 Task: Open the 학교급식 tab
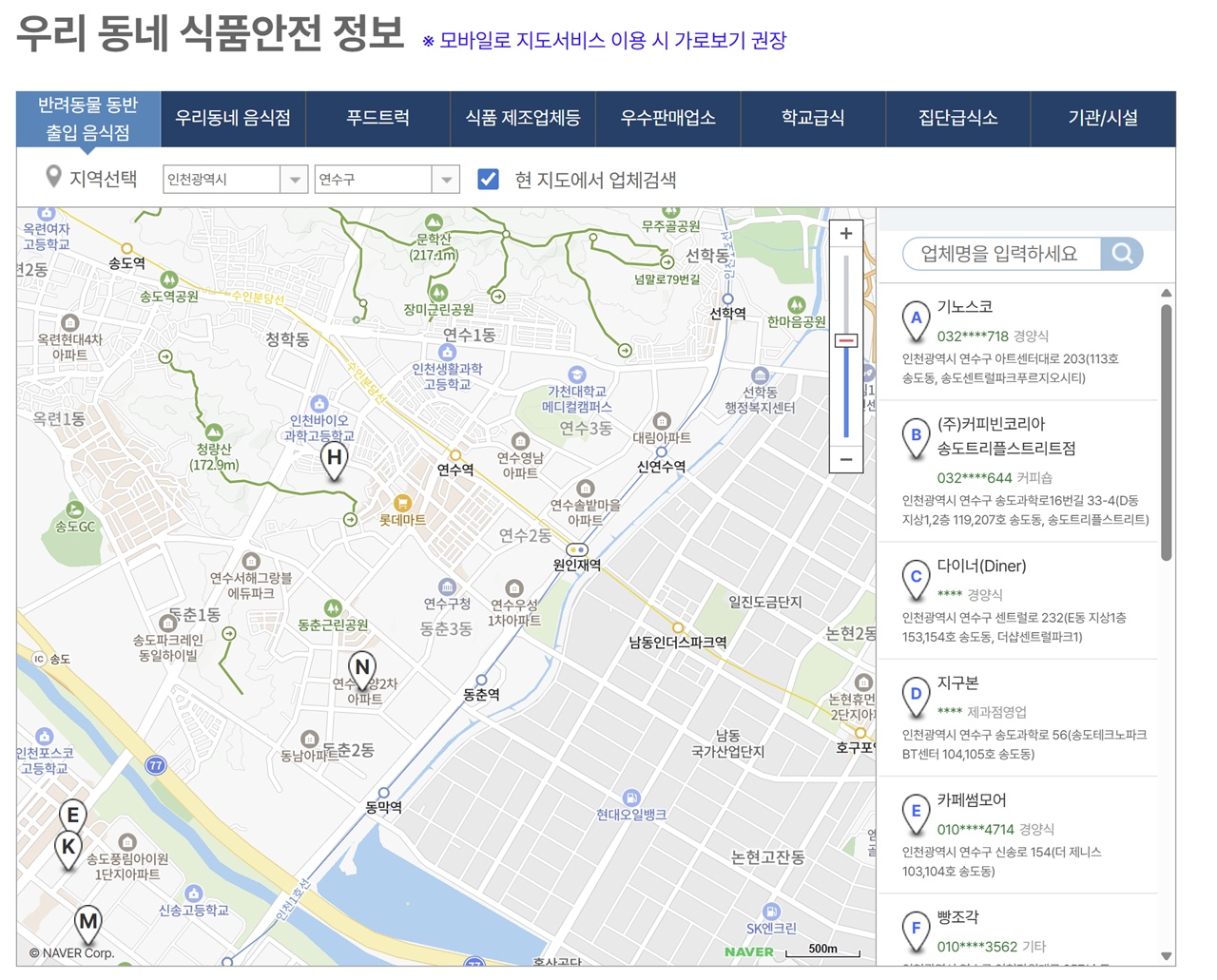coord(812,119)
